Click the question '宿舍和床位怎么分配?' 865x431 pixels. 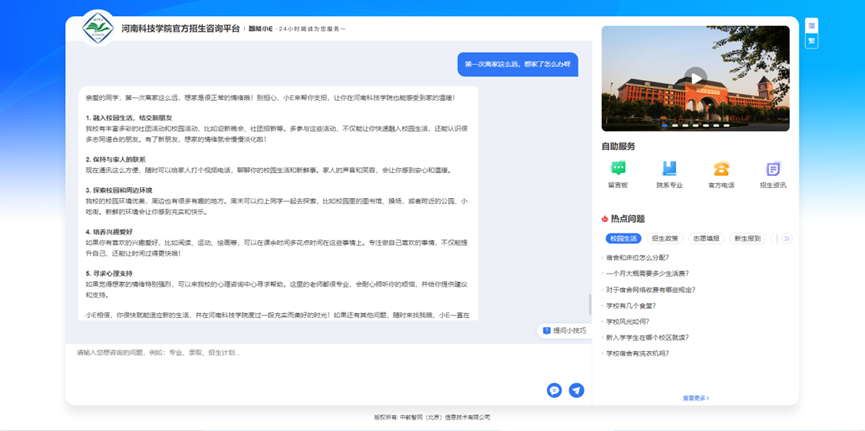(639, 257)
